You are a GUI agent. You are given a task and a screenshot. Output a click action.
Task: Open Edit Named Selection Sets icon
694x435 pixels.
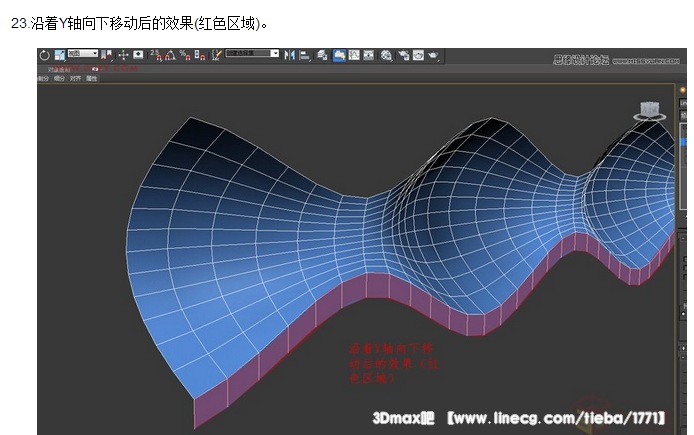tap(216, 55)
